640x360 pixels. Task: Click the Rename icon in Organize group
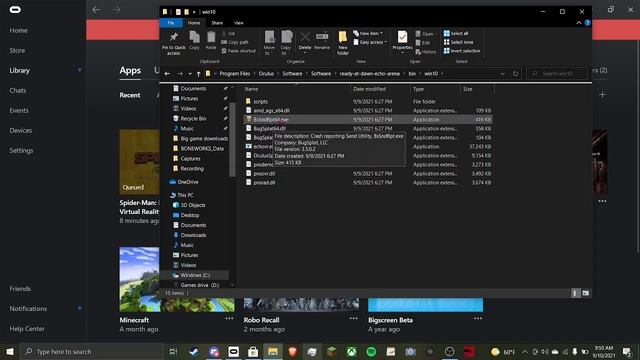[322, 41]
